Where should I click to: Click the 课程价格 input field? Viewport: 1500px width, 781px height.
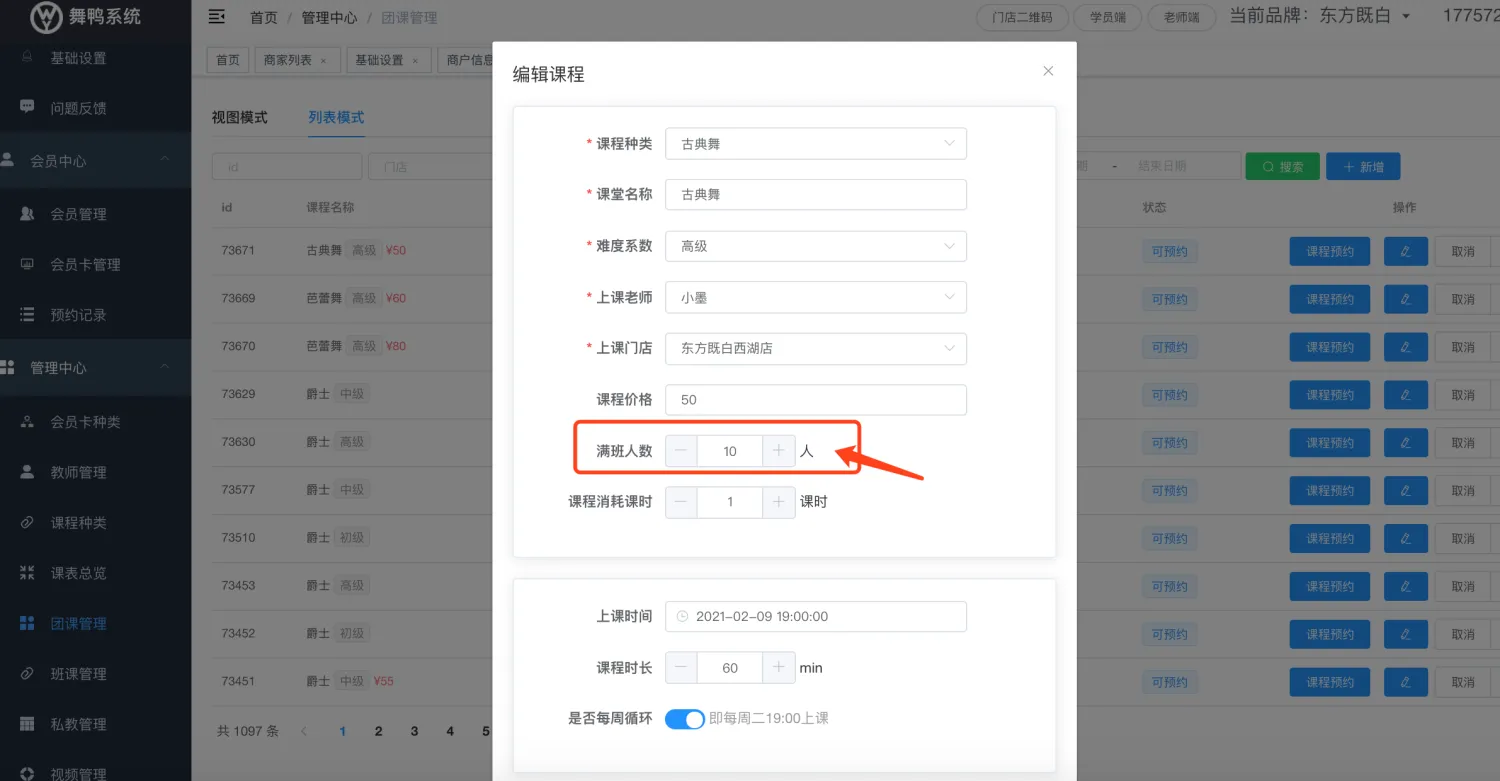click(x=815, y=400)
